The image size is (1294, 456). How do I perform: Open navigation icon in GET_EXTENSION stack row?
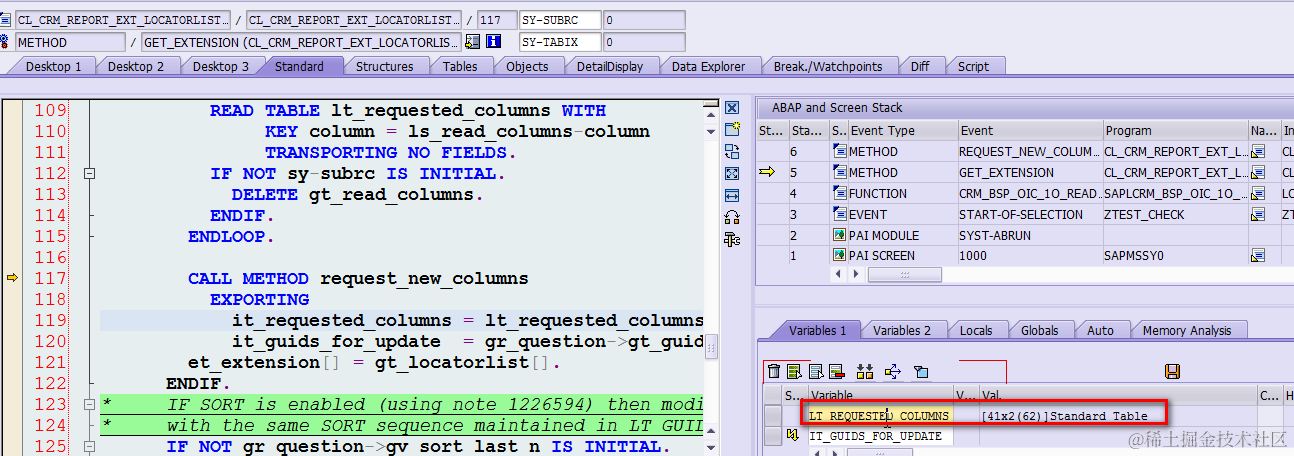[x=1258, y=172]
